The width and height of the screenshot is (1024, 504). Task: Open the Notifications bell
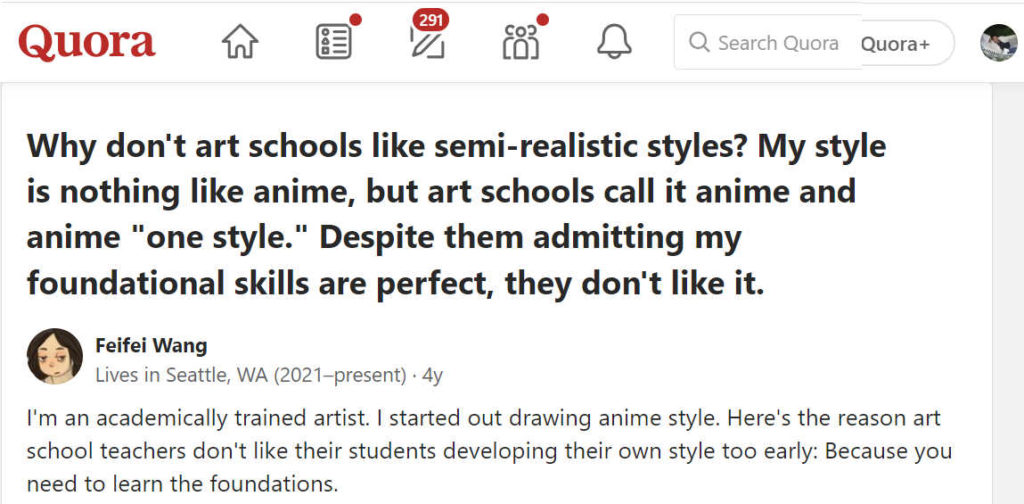coord(613,42)
